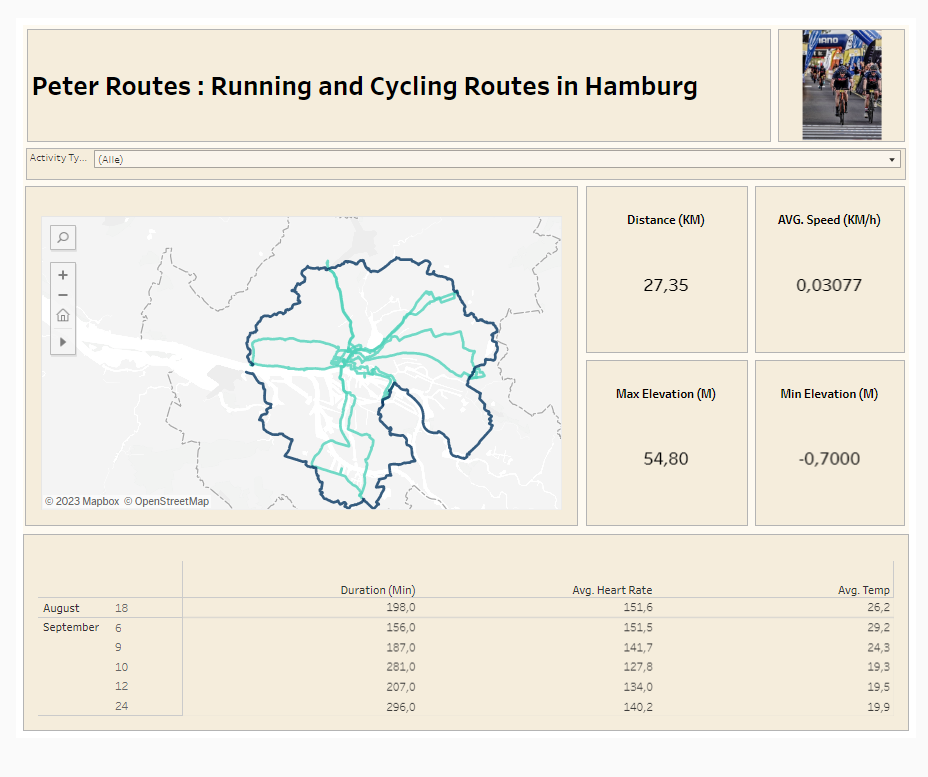Viewport: 928px width, 777px height.
Task: Zoom out on the Hamburg map
Action: [63, 295]
